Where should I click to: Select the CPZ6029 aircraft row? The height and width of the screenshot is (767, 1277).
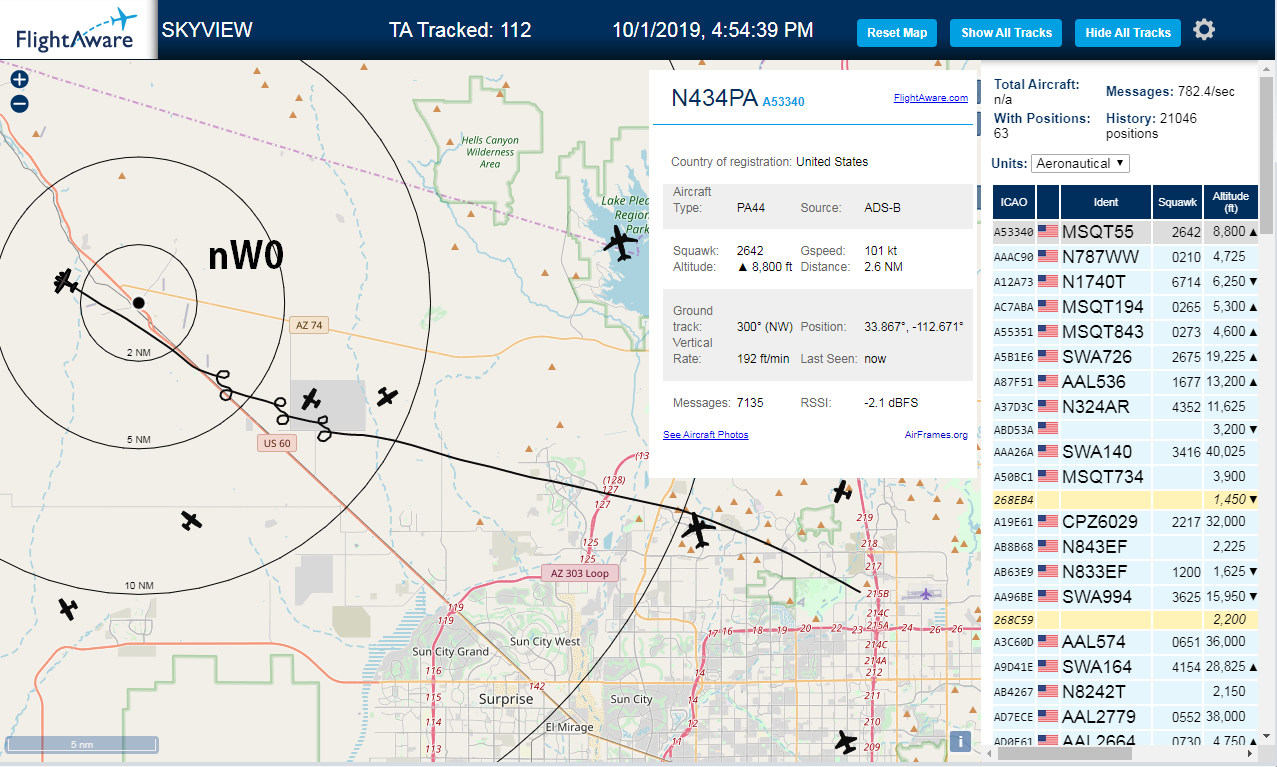point(1126,521)
